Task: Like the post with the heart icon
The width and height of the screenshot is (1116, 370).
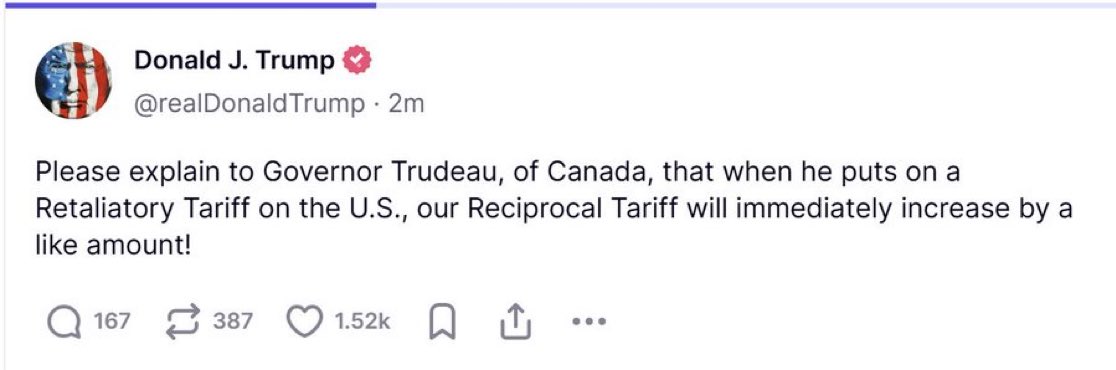Action: coord(304,322)
